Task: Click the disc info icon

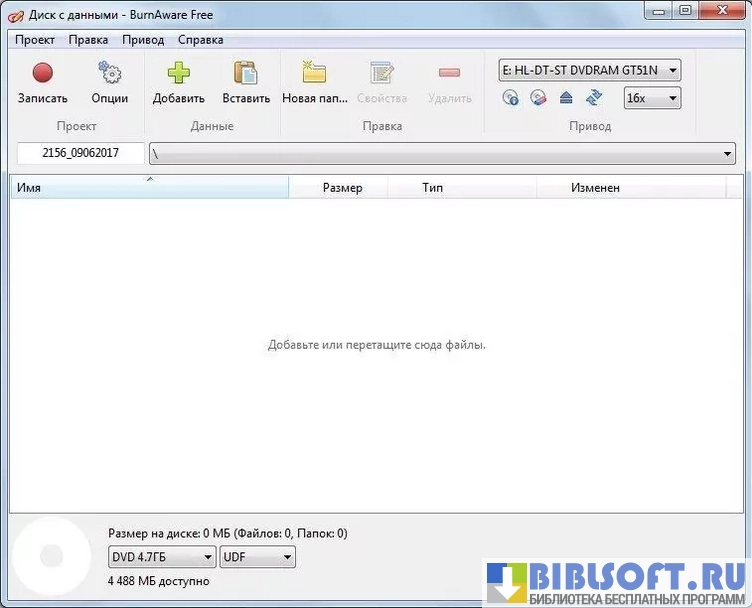Action: tap(511, 98)
